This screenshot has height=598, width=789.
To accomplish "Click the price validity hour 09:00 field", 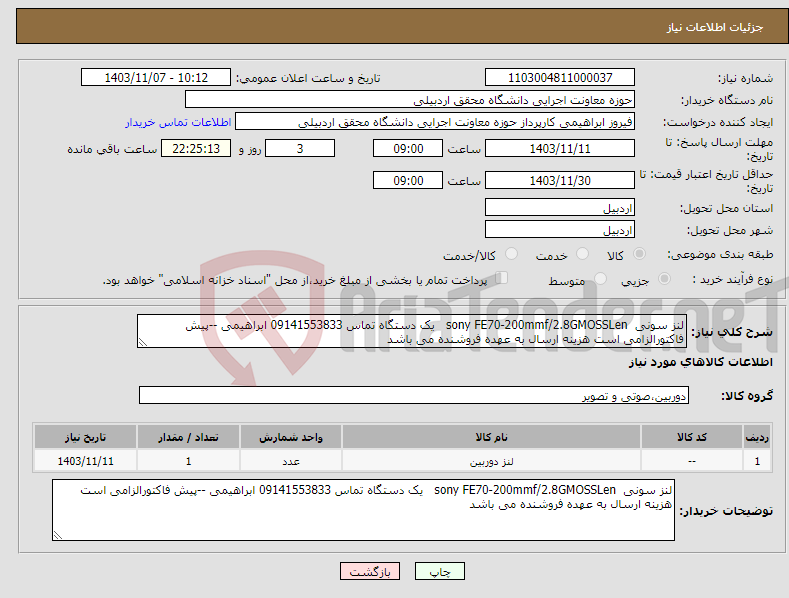I will (408, 180).
